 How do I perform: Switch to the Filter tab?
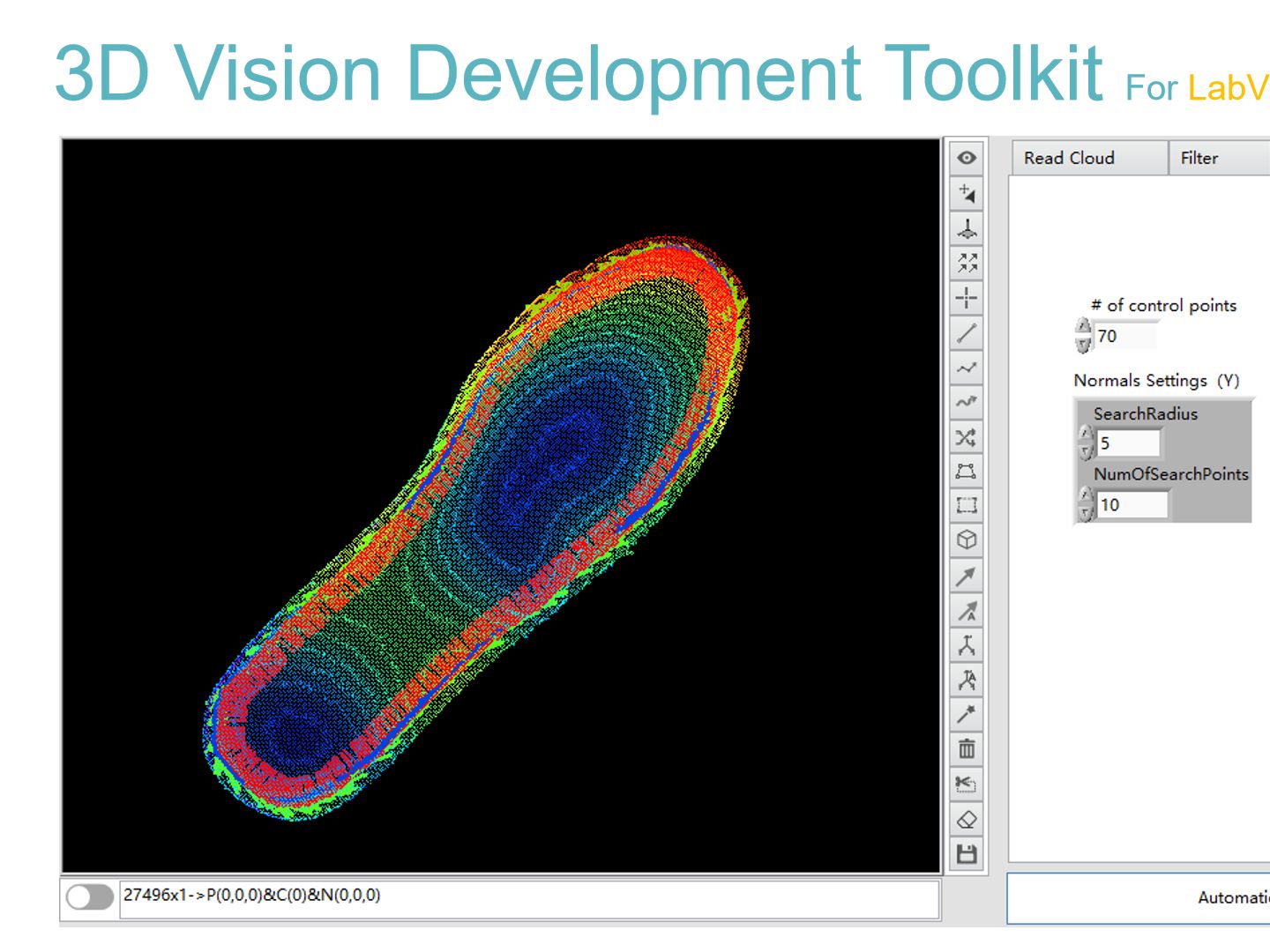tap(1198, 158)
